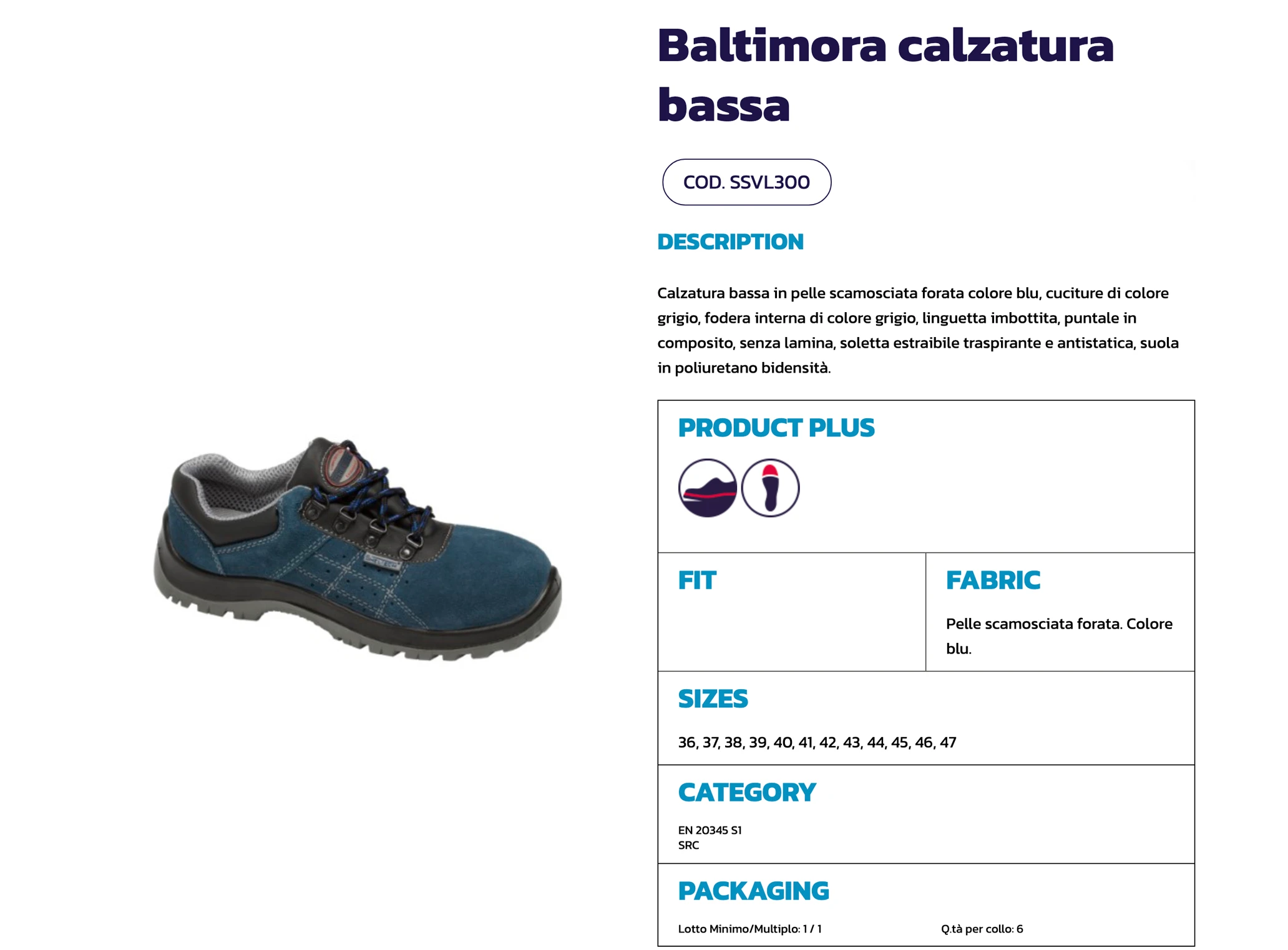Click the SIZES section heading
This screenshot has width=1288, height=950.
pyautogui.click(x=713, y=699)
